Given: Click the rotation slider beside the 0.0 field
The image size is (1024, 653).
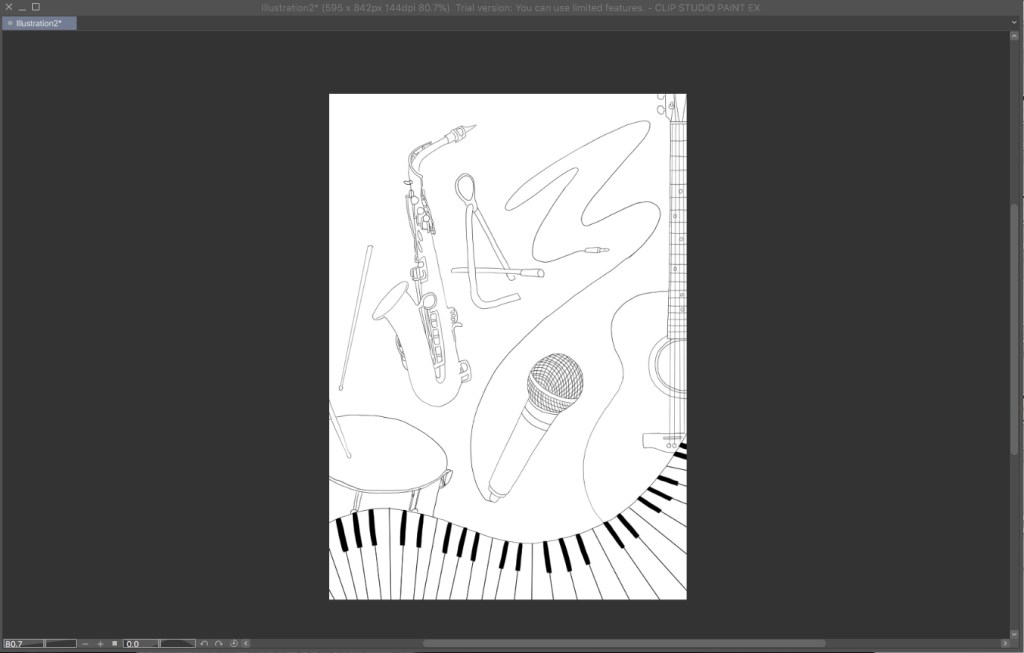Looking at the screenshot, I should coord(178,644).
